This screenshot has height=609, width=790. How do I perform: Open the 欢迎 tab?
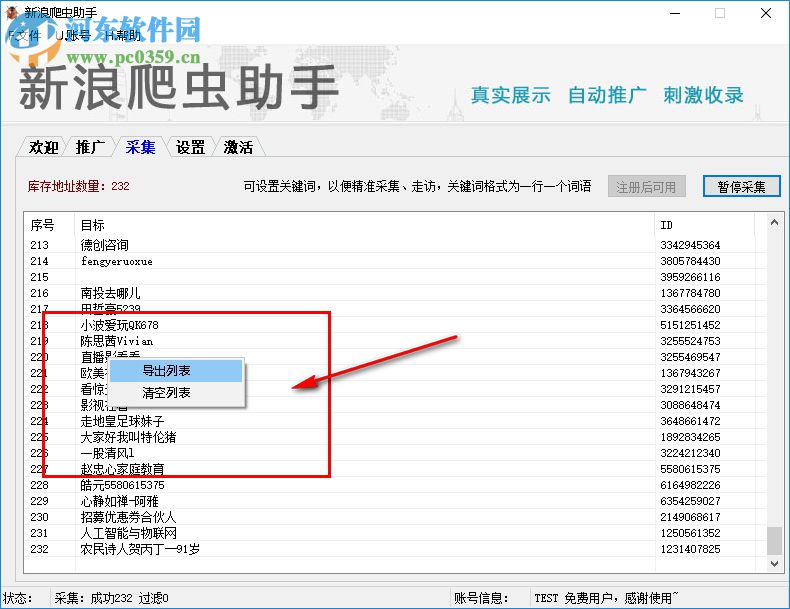pos(43,147)
